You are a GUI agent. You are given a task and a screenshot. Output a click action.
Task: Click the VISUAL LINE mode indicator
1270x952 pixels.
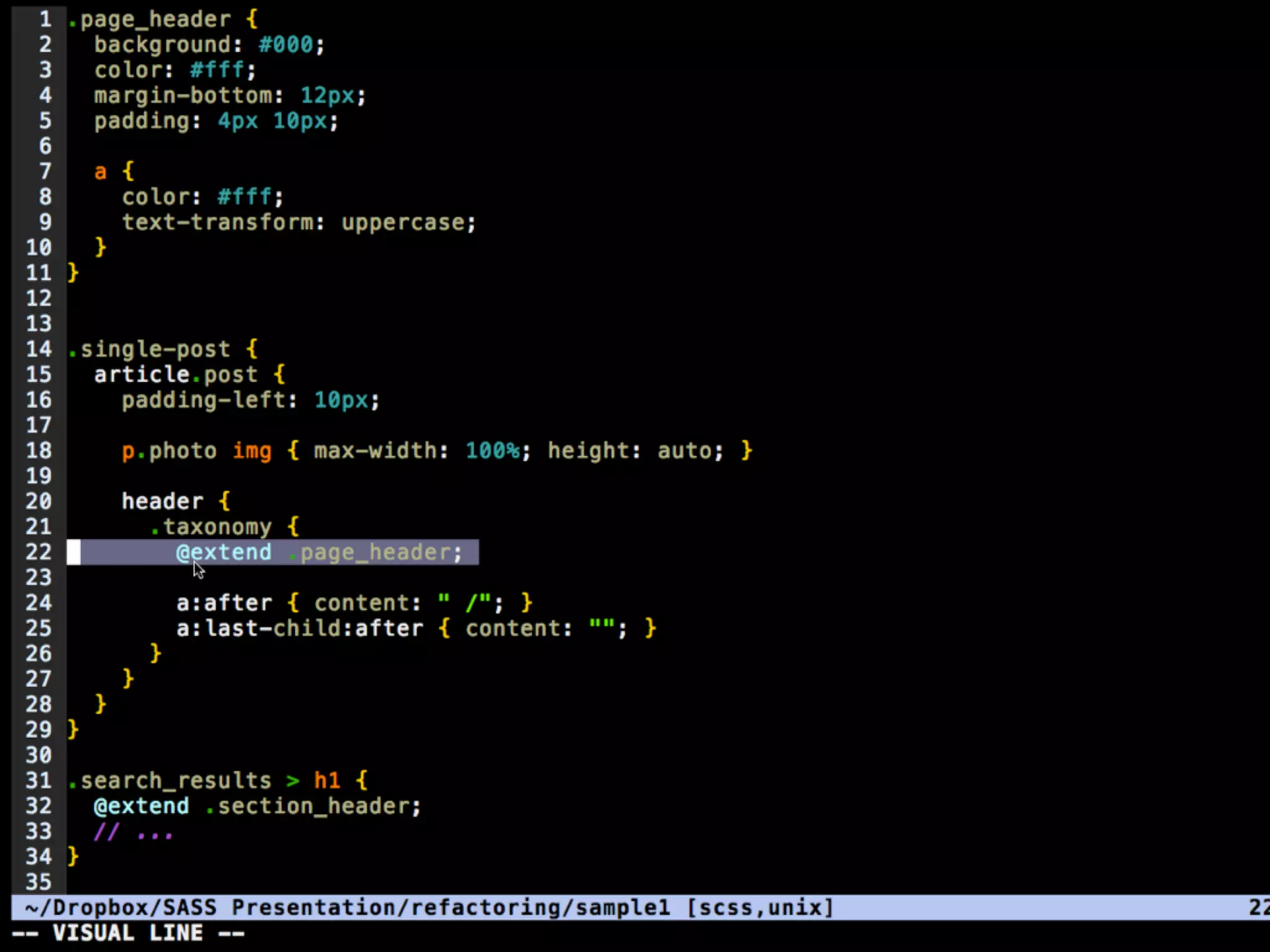point(128,933)
